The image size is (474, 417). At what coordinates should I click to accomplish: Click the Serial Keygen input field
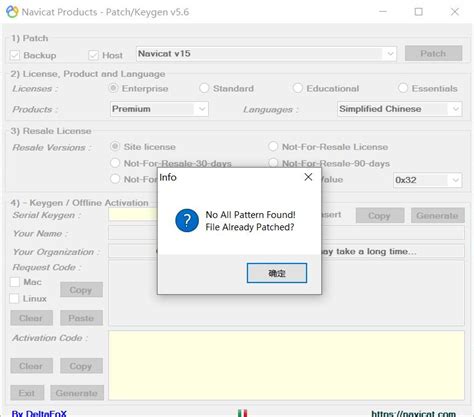point(133,215)
